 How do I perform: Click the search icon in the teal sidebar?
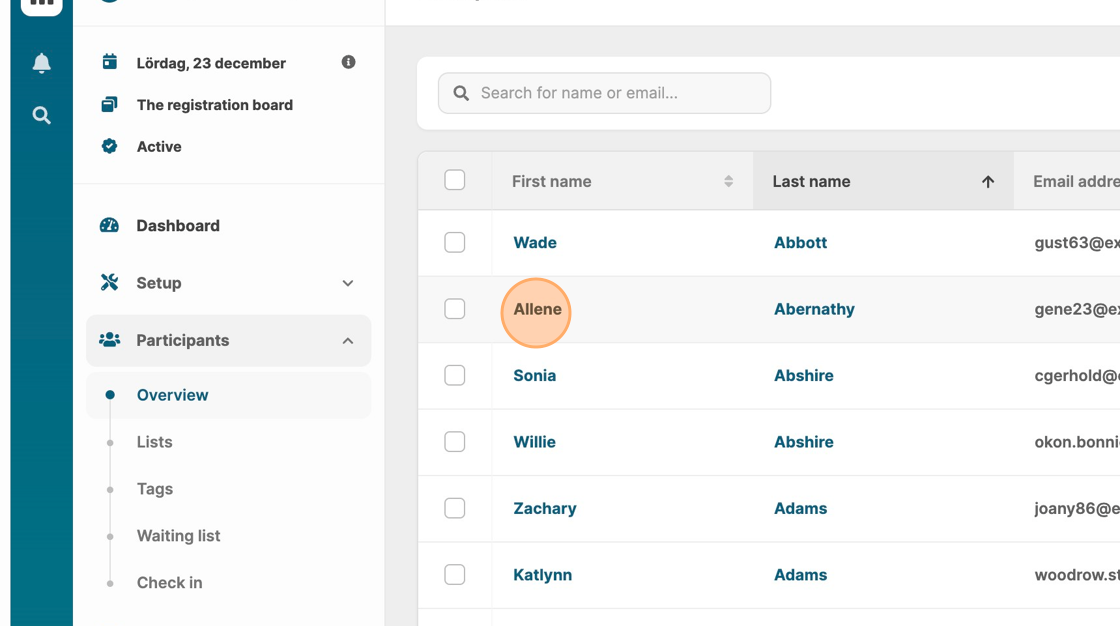[41, 115]
